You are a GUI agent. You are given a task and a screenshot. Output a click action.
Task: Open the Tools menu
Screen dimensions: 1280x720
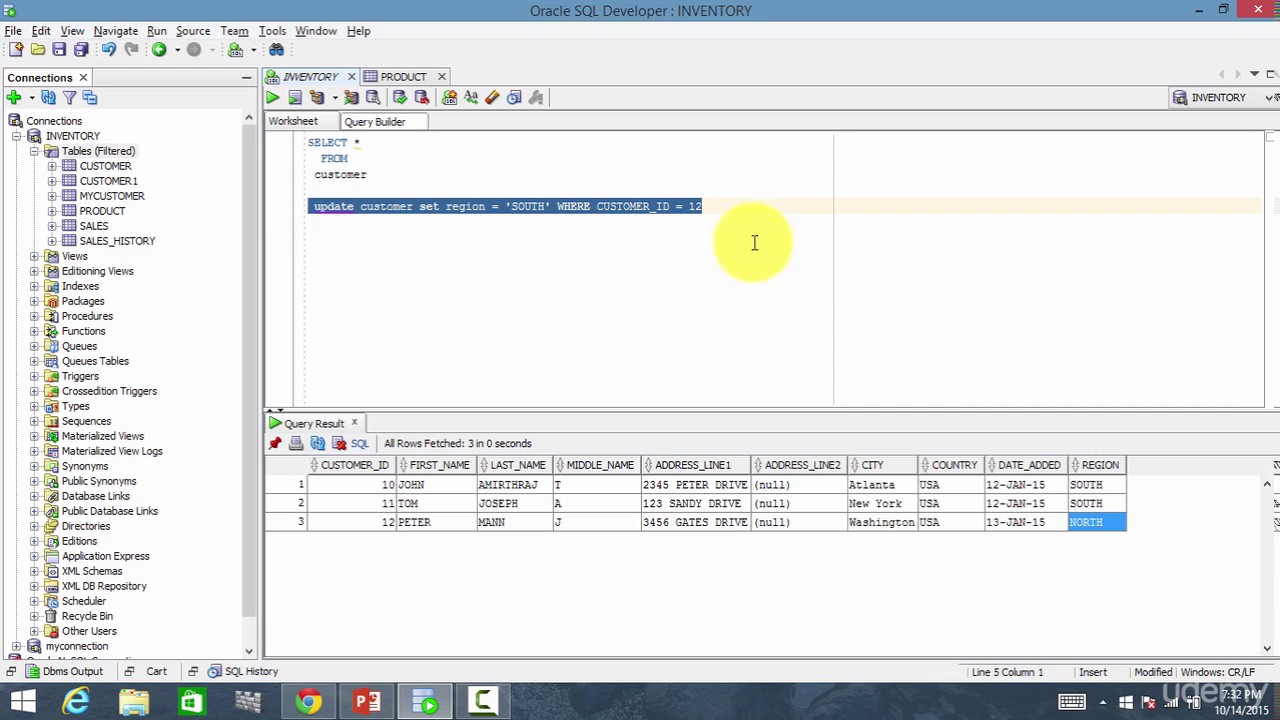(x=272, y=31)
